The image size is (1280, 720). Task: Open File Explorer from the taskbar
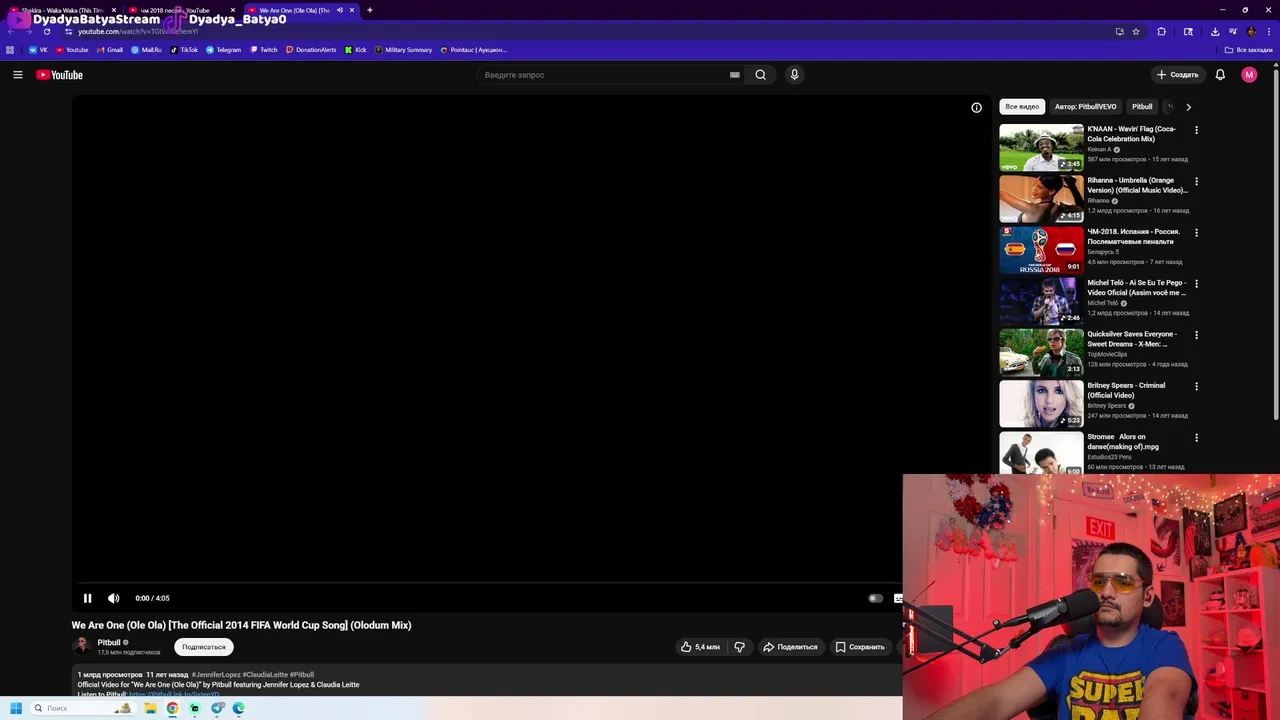(150, 708)
